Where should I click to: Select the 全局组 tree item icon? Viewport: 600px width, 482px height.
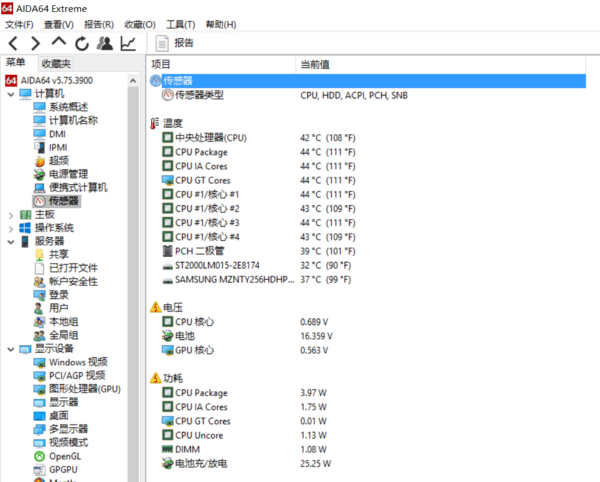point(39,335)
